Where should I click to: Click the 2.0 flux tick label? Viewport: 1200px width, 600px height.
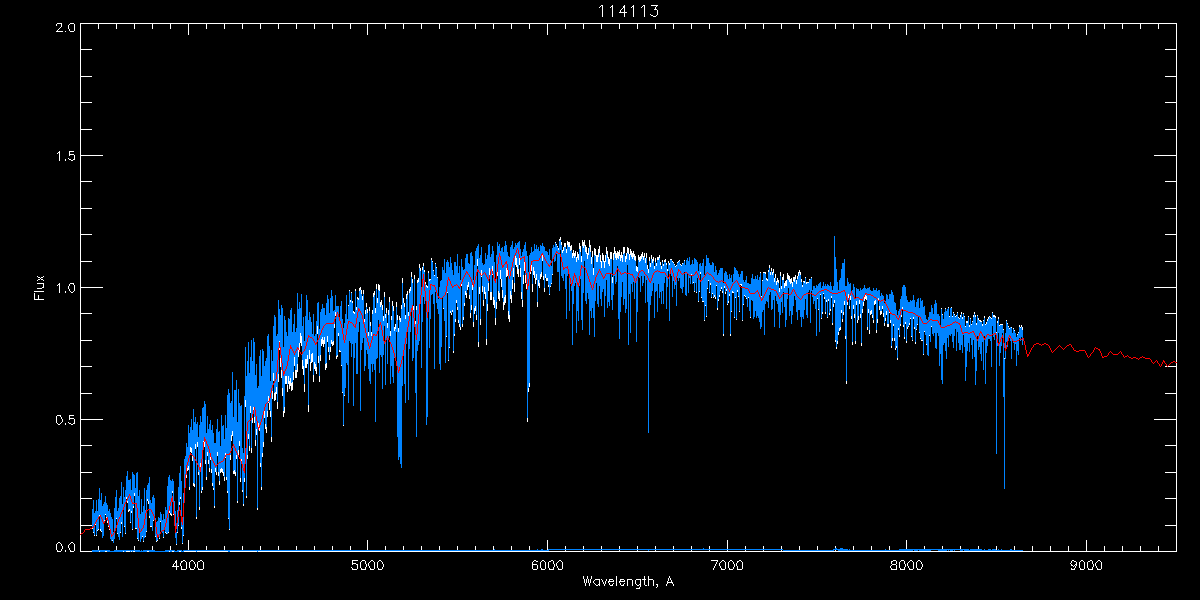click(x=65, y=27)
